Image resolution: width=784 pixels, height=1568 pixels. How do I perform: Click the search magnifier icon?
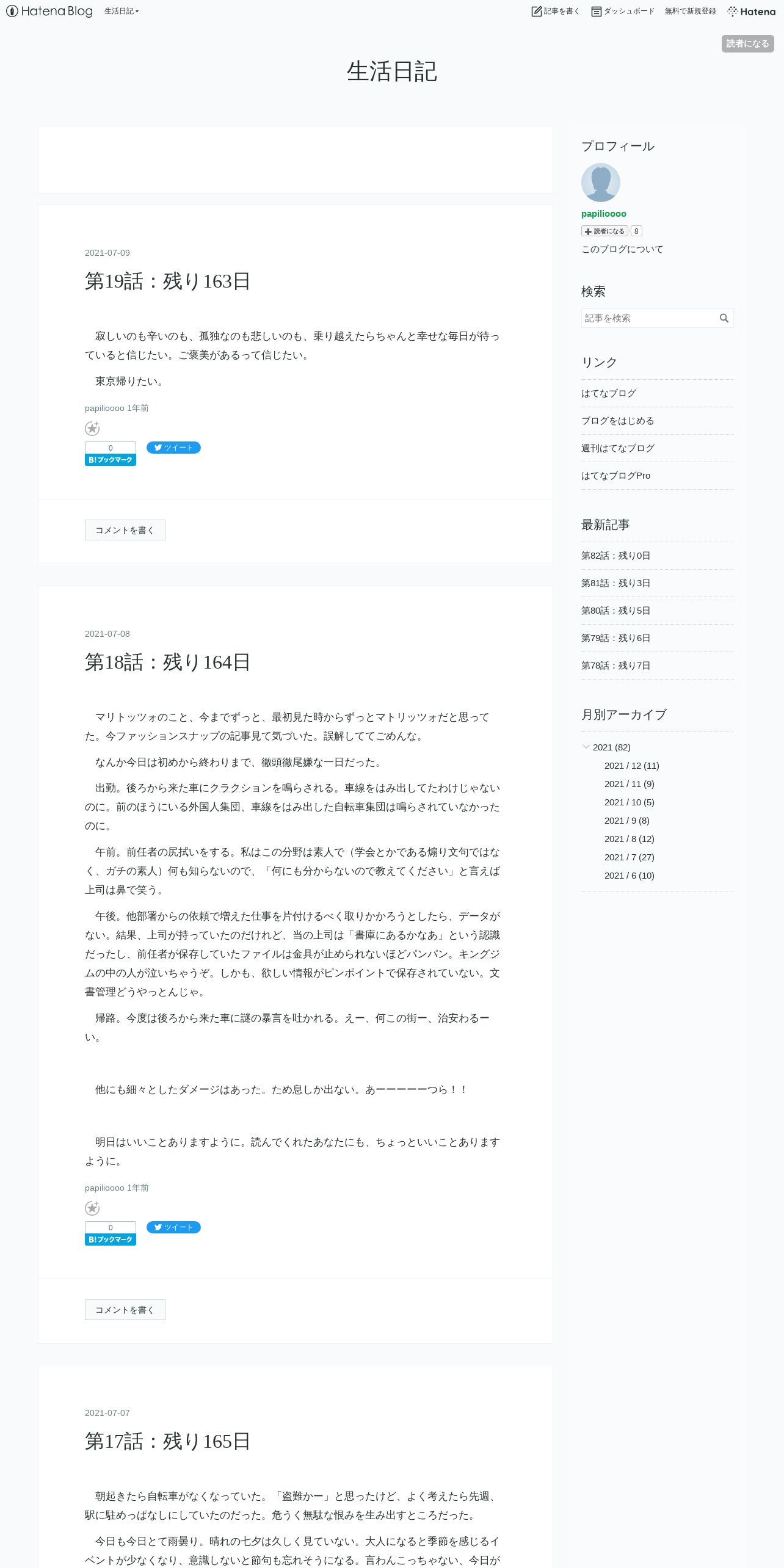click(724, 318)
